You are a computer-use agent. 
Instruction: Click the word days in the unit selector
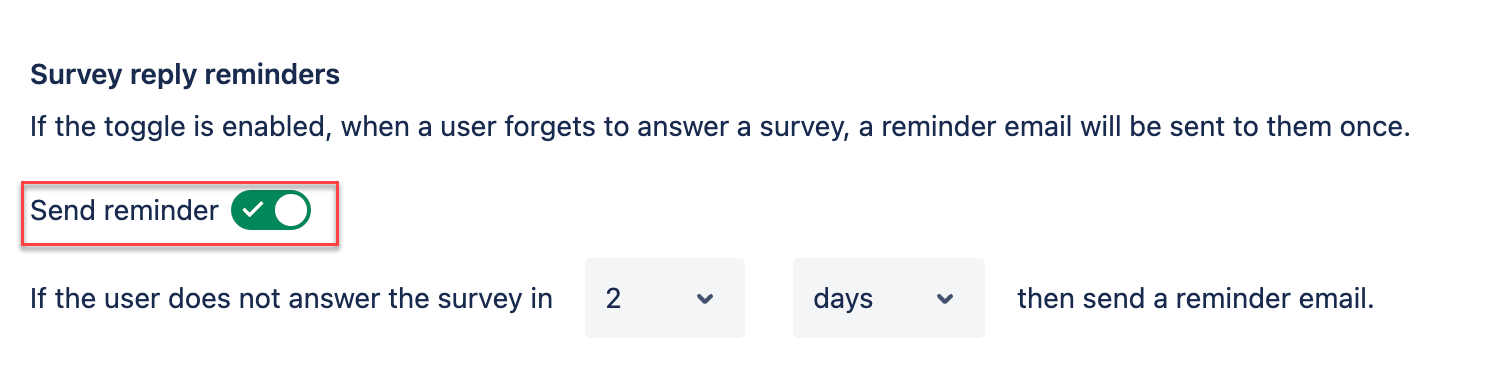[x=843, y=299]
